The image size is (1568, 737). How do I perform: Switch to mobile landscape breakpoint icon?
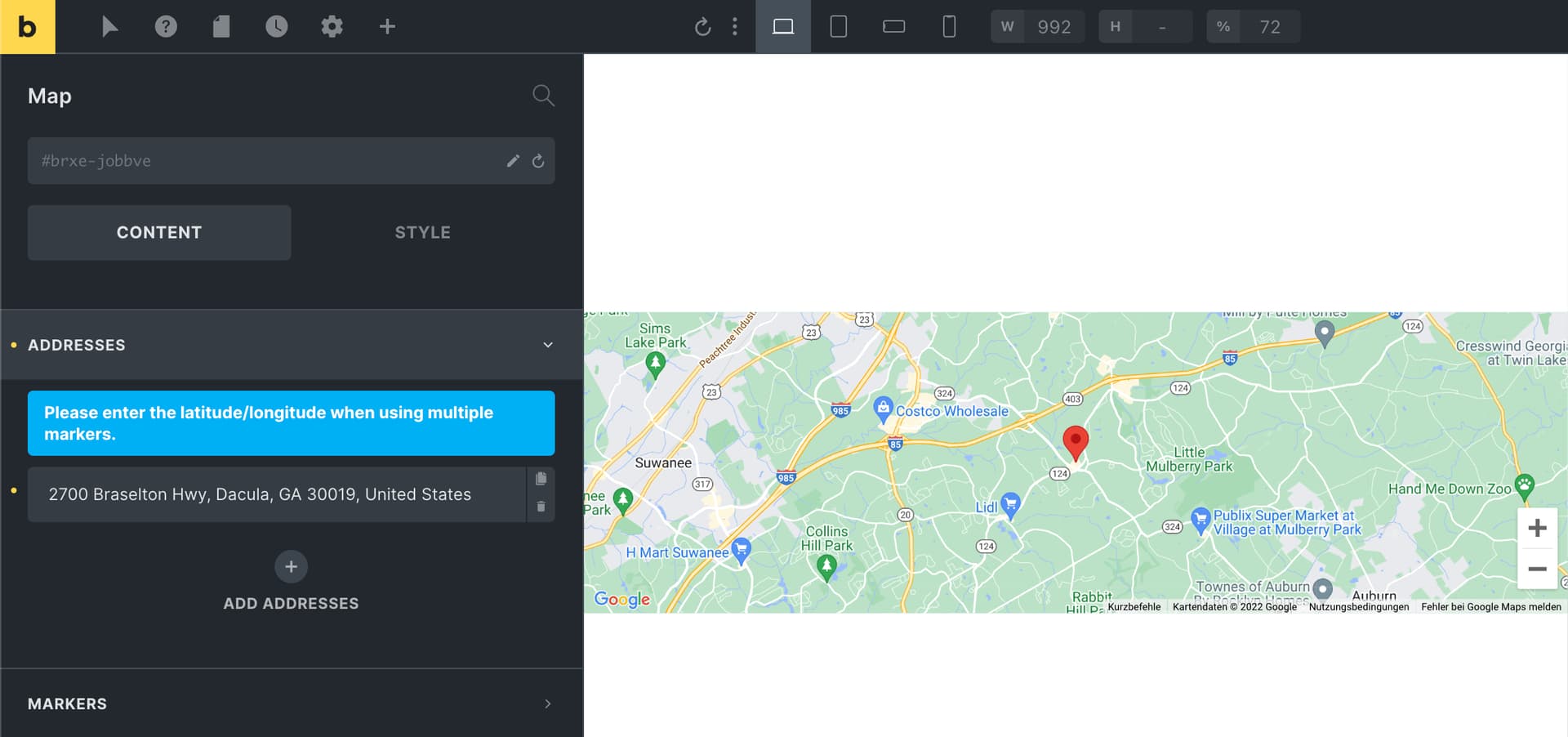(x=894, y=27)
